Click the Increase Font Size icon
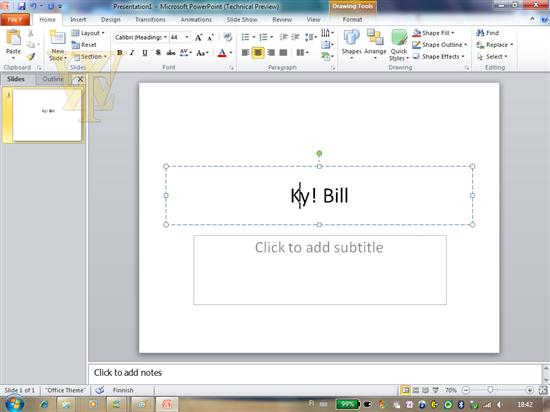This screenshot has height=412, width=550. click(x=198, y=38)
